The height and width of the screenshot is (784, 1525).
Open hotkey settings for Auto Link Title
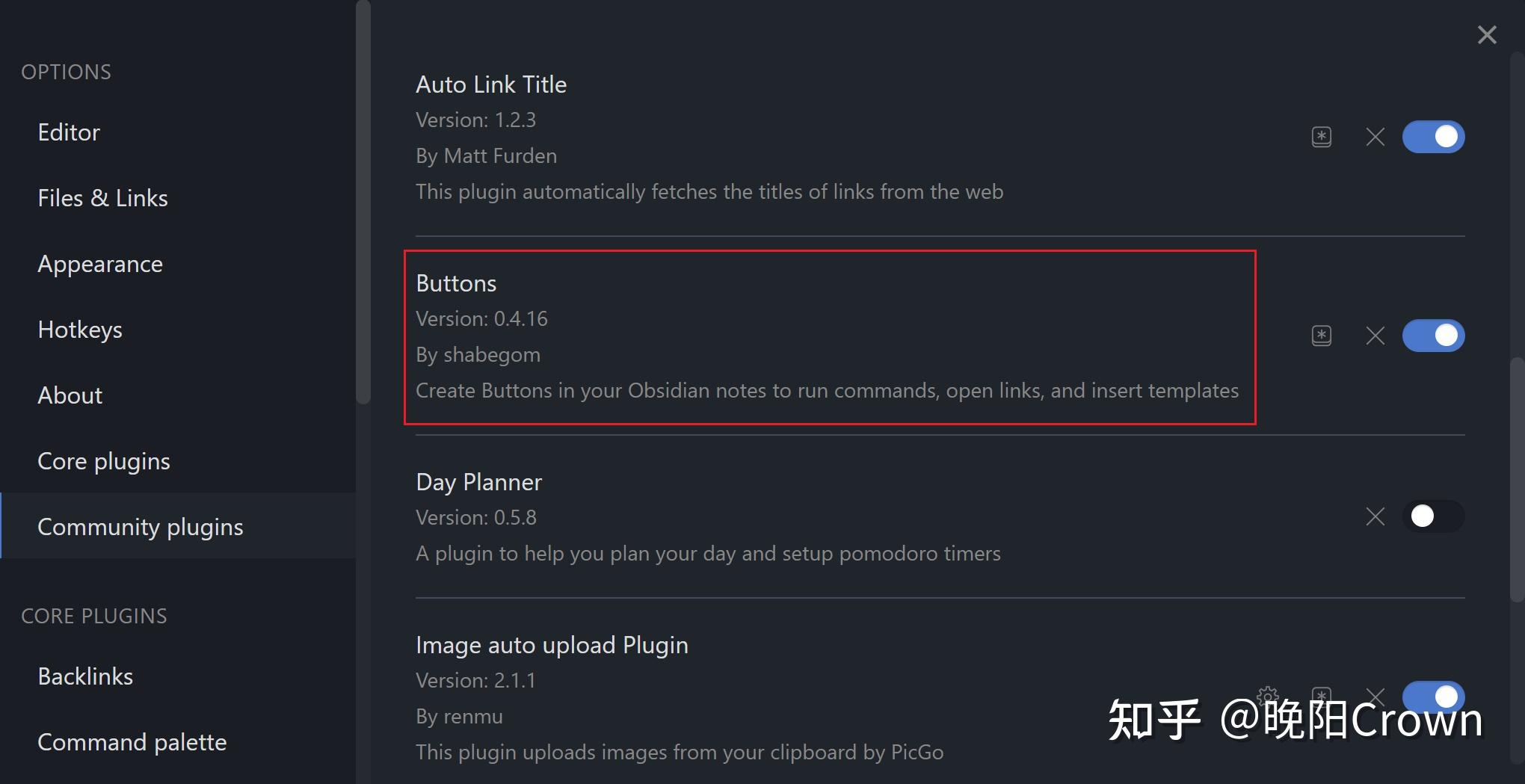pos(1321,137)
